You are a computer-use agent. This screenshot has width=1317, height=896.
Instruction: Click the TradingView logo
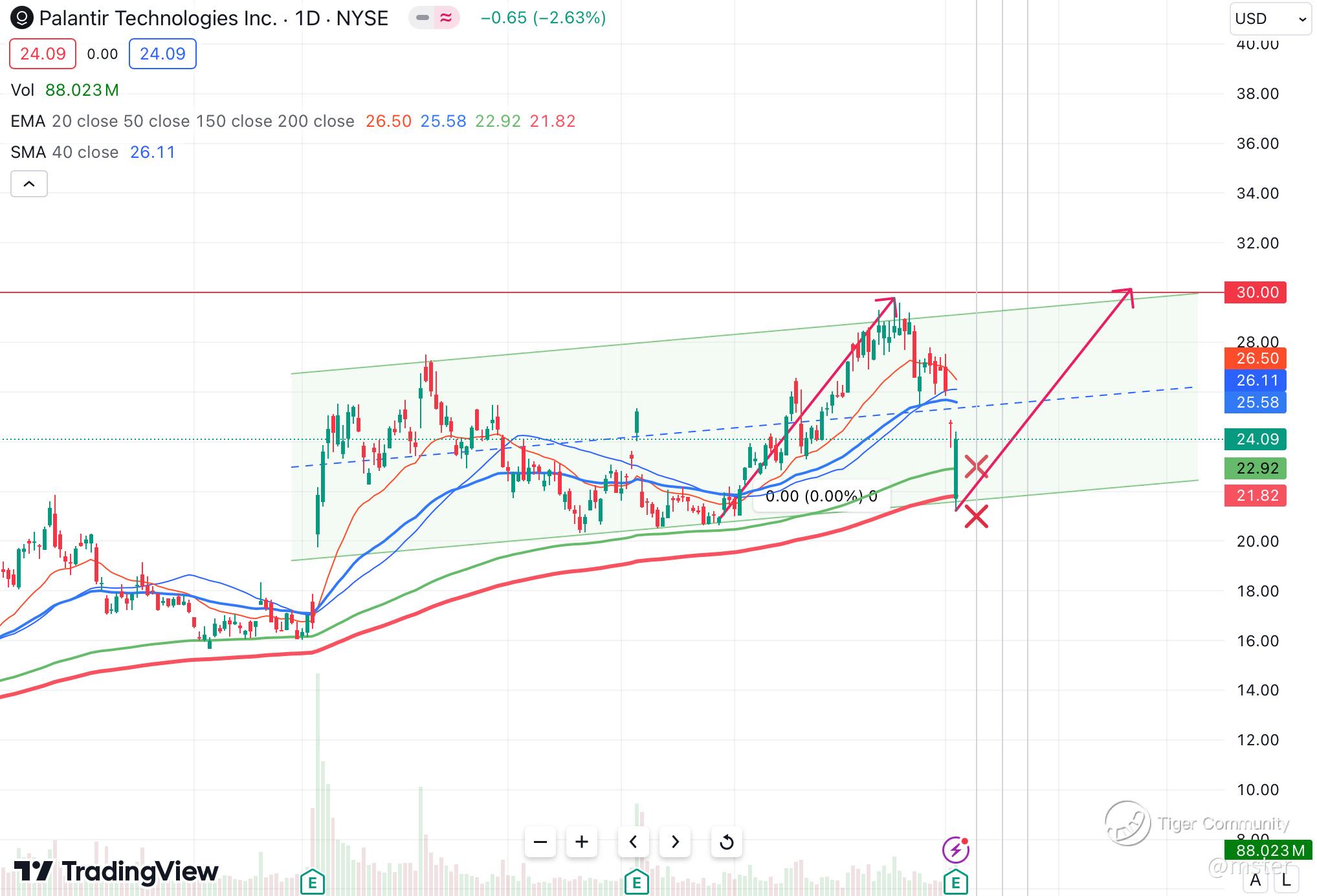tap(116, 871)
